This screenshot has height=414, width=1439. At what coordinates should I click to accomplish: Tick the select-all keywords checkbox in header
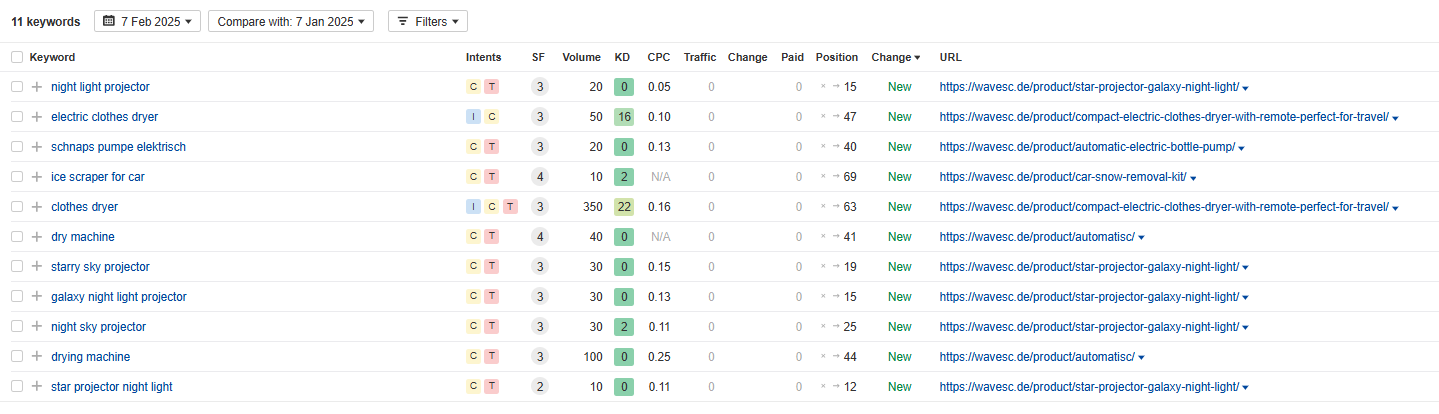[16, 57]
